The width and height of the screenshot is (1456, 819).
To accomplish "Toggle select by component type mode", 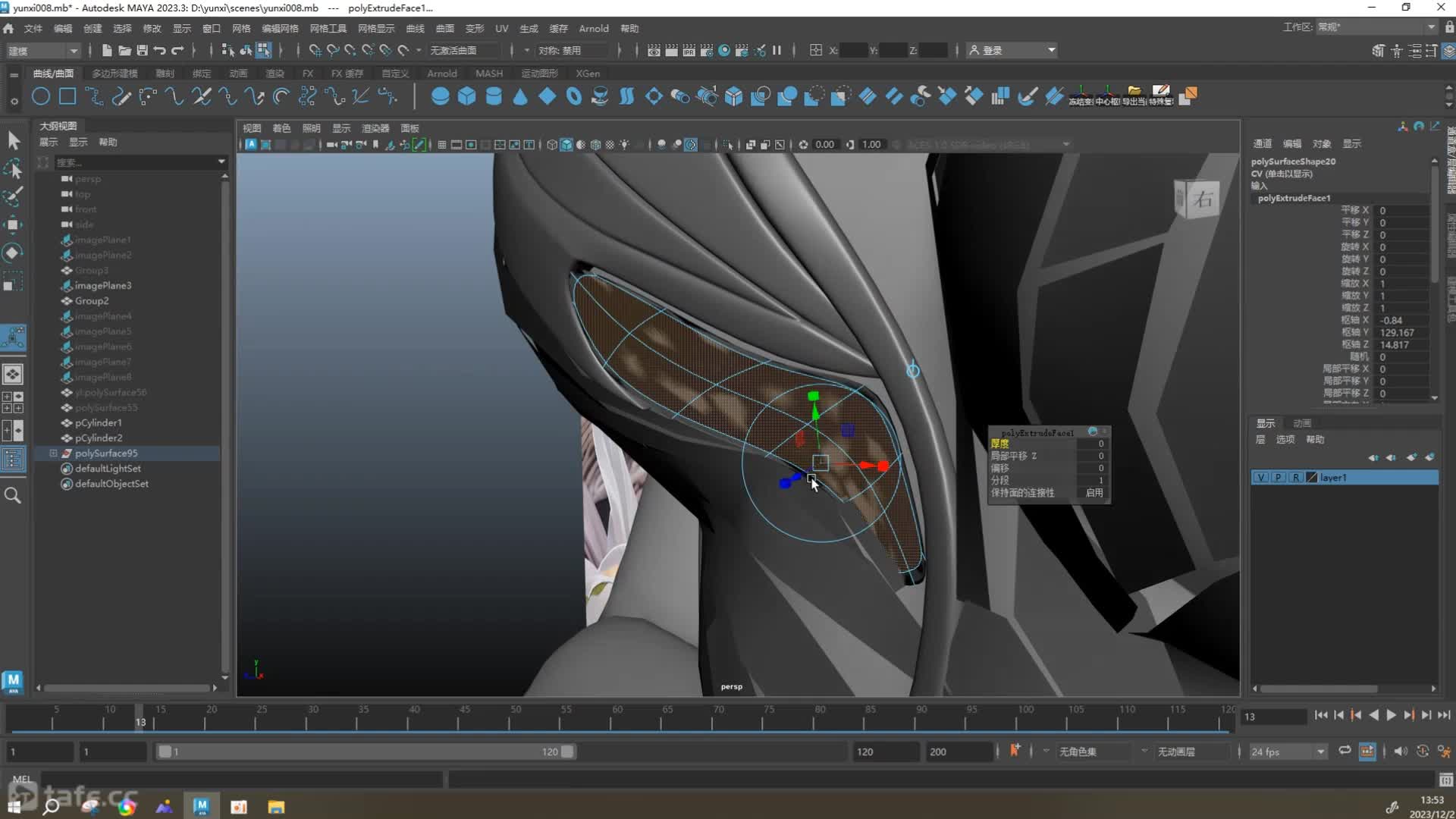I will (263, 50).
